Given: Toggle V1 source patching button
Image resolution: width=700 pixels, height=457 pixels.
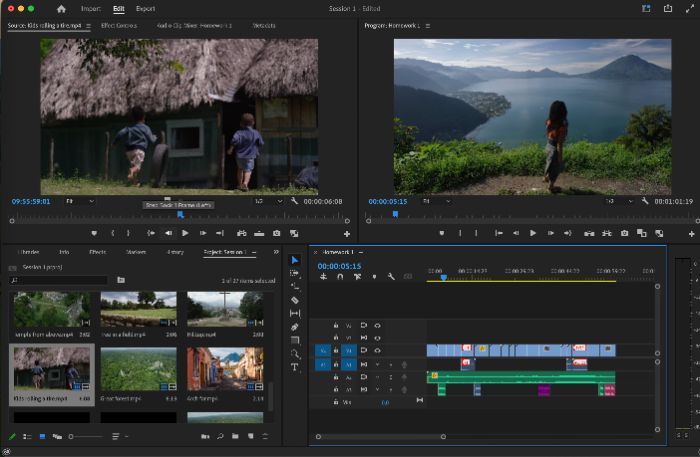Looking at the screenshot, I should pyautogui.click(x=323, y=350).
